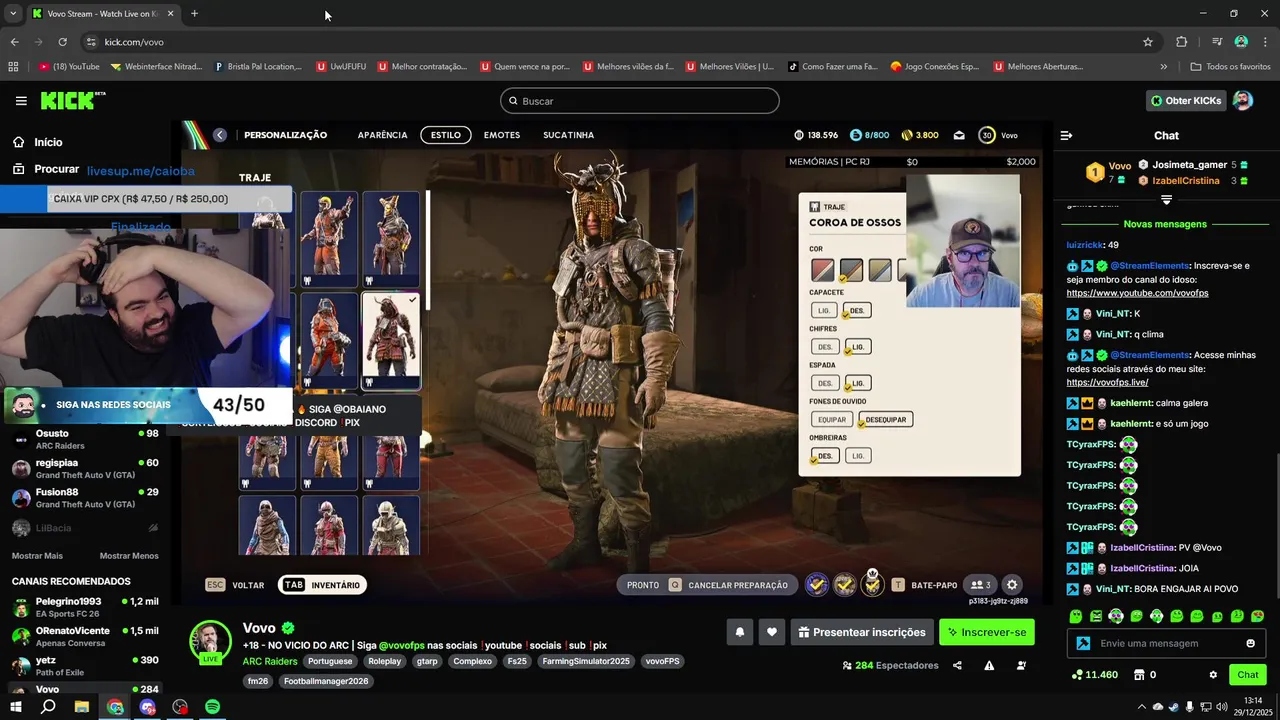1280x720 pixels.
Task: Click the INVENTÁRIO button in game
Action: tap(323, 585)
